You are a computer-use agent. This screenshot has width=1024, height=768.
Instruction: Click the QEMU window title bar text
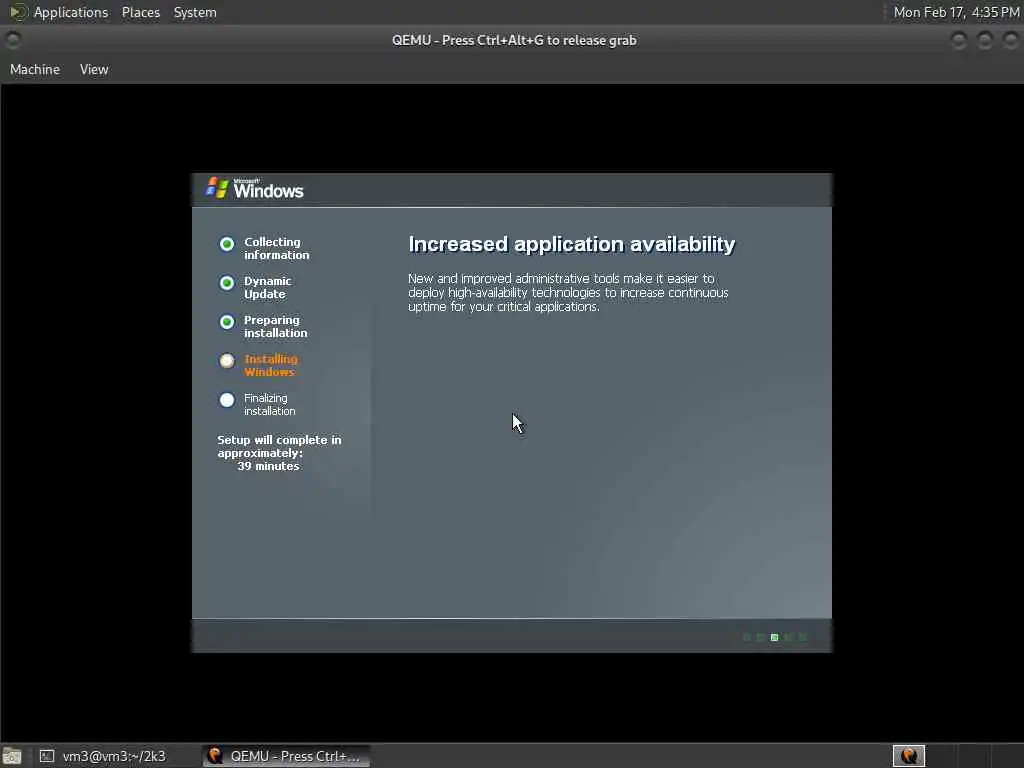click(x=514, y=40)
